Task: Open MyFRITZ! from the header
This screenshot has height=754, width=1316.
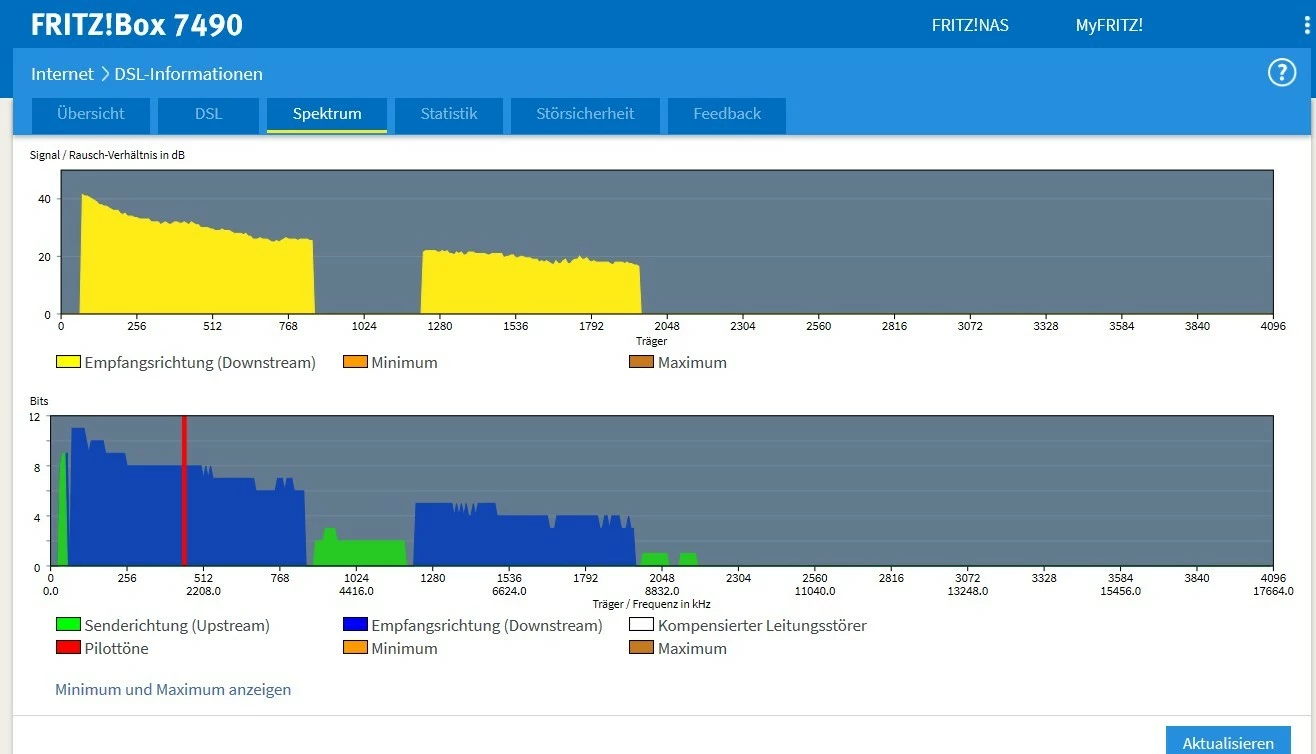Action: (x=1109, y=26)
